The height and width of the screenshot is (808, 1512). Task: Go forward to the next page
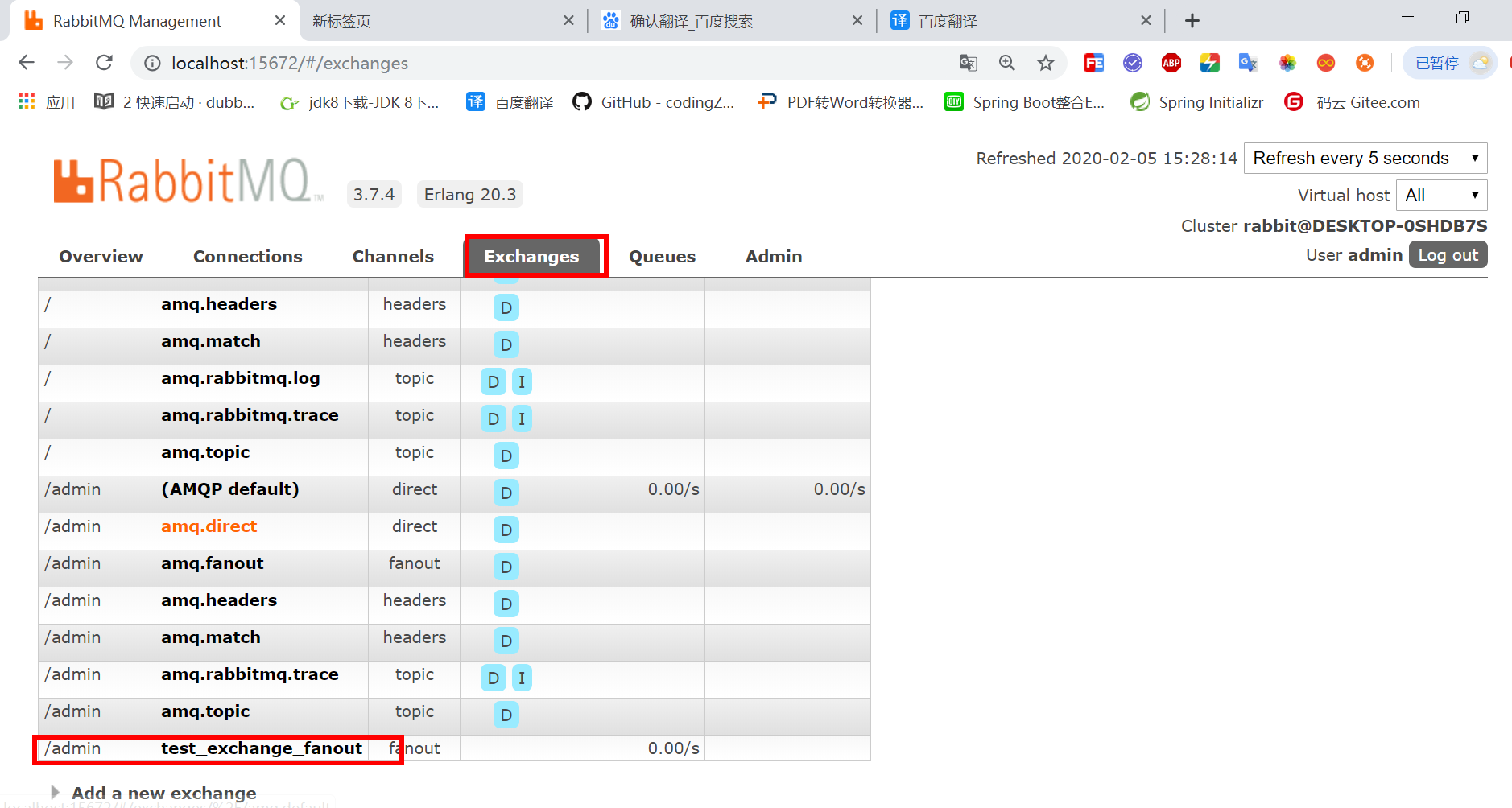pyautogui.click(x=65, y=63)
